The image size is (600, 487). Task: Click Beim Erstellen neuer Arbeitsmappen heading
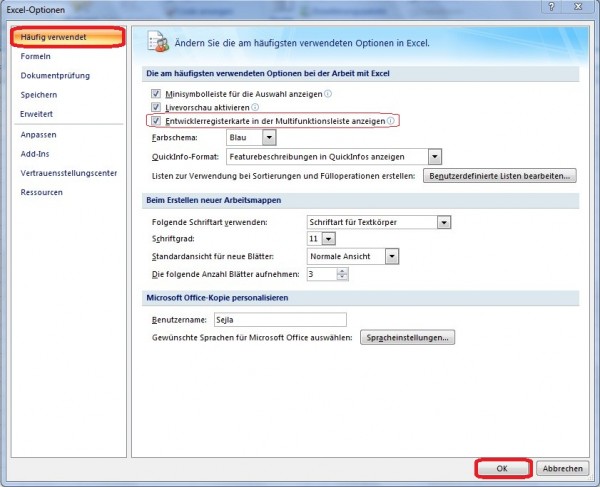click(x=214, y=200)
